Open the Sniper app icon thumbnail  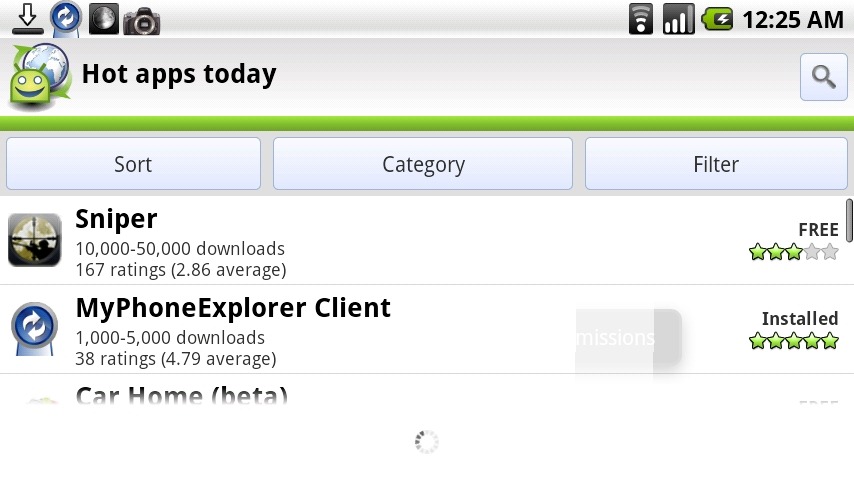click(34, 240)
